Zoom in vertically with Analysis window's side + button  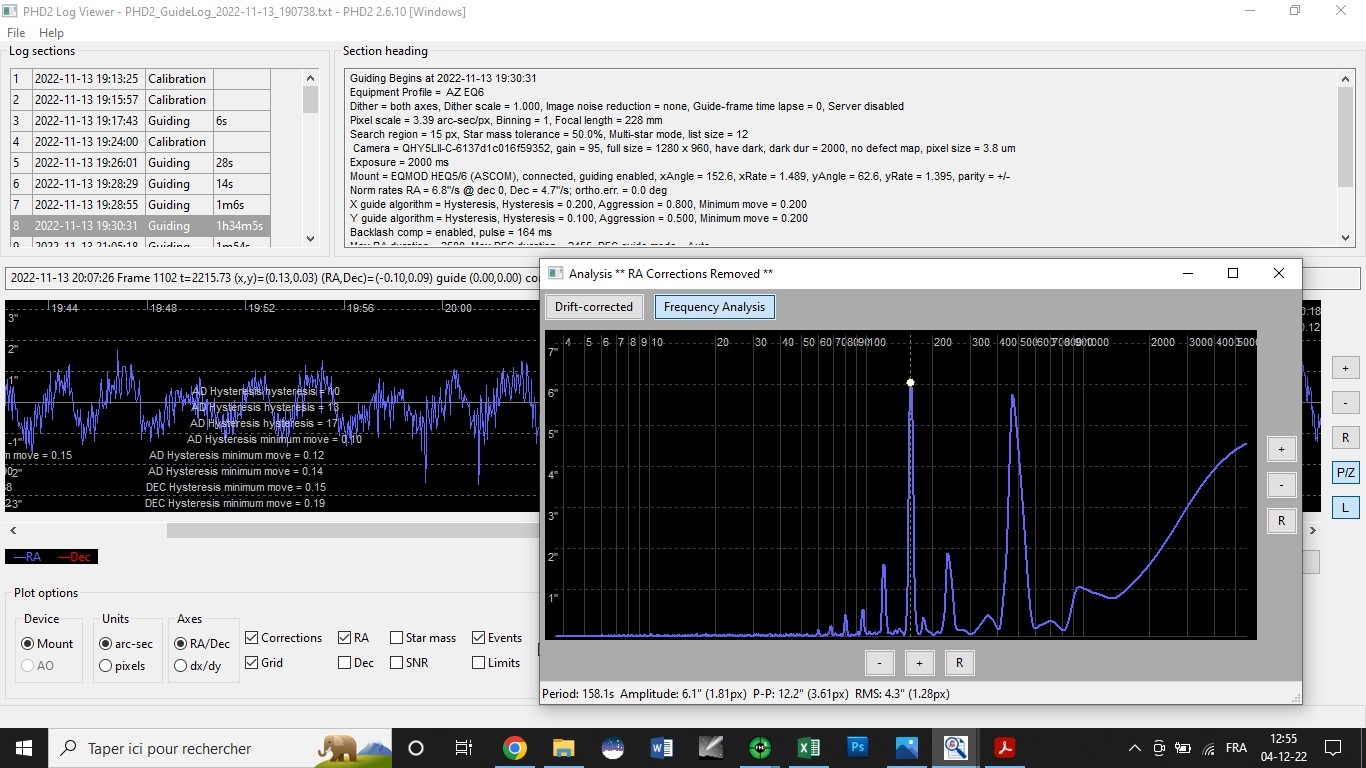pyautogui.click(x=1281, y=449)
